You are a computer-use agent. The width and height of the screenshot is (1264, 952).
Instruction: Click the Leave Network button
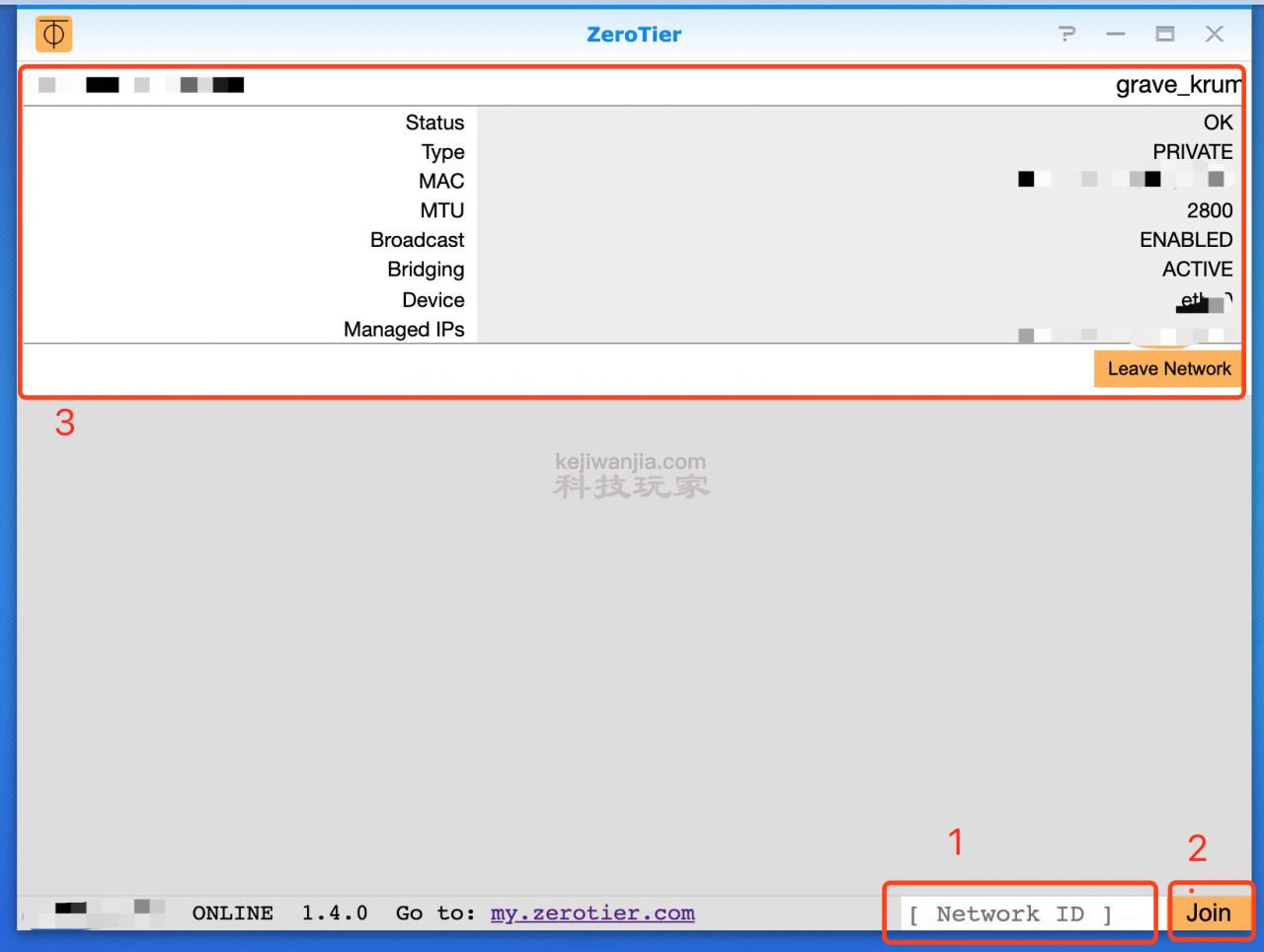(1168, 368)
